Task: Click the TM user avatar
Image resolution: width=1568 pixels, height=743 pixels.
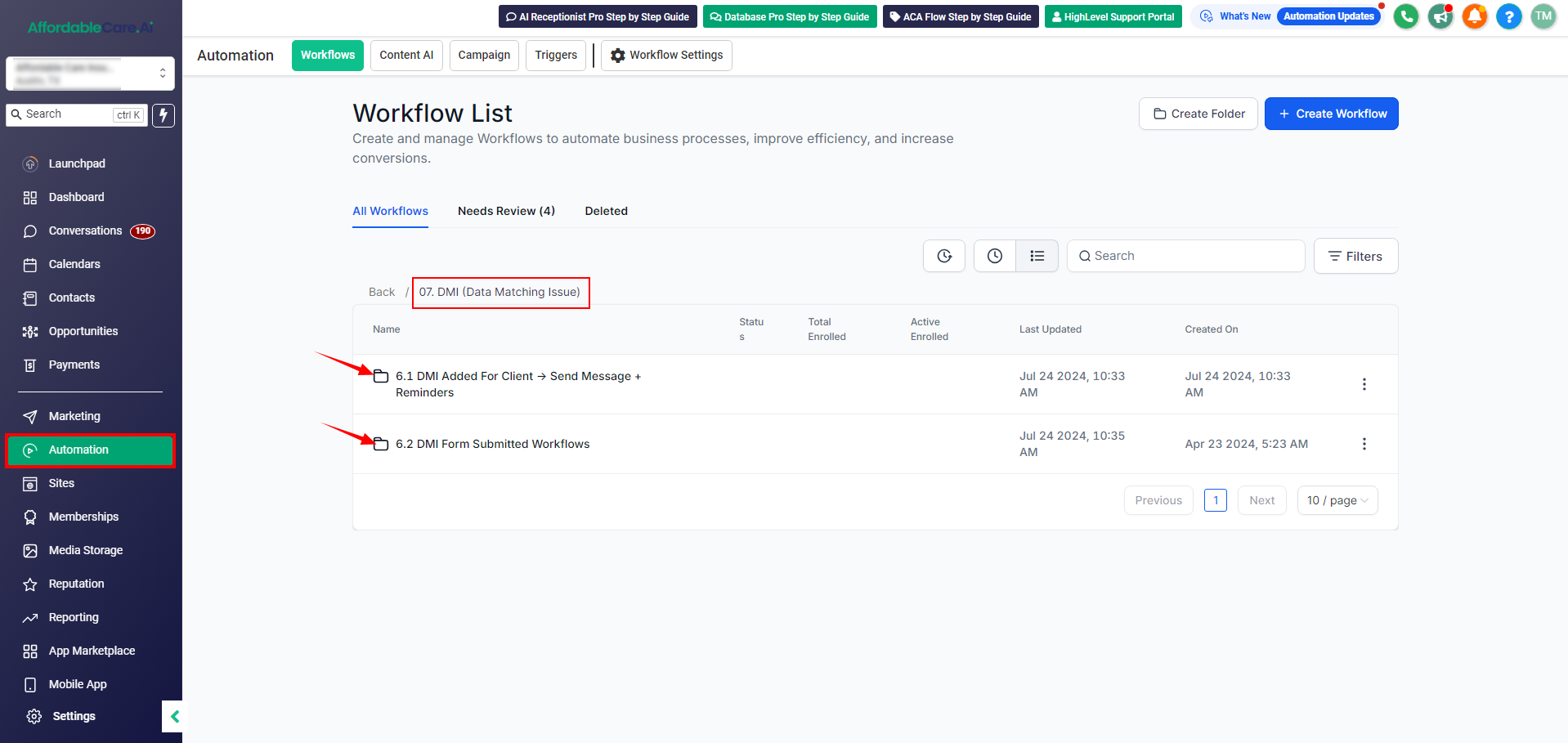Action: point(1543,16)
